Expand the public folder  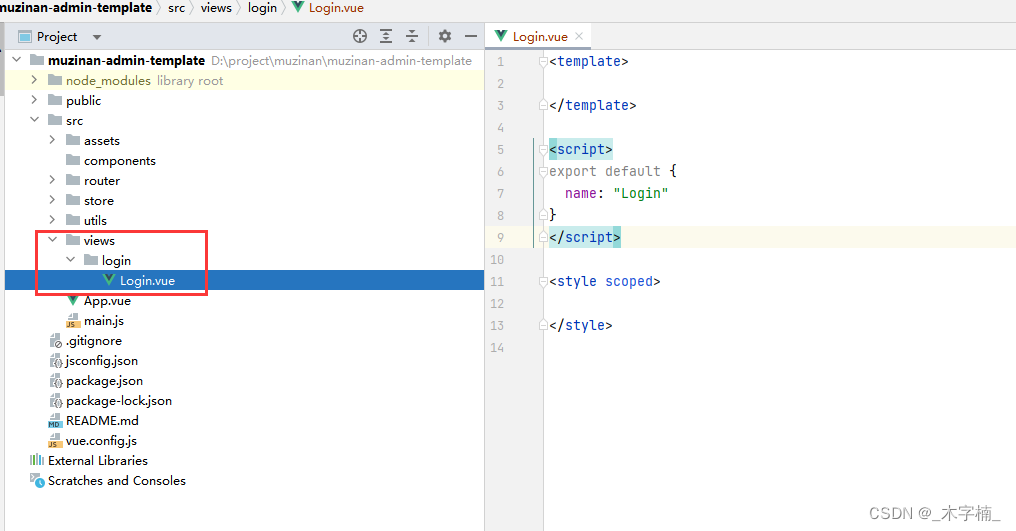pos(34,100)
